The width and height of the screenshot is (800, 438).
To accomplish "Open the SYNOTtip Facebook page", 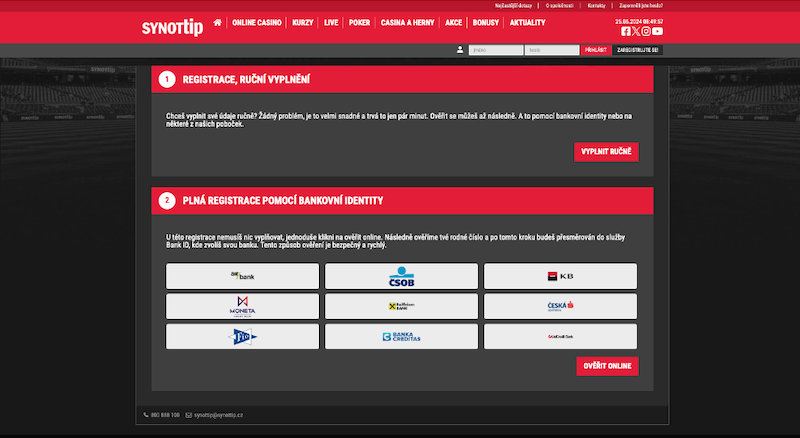I will pyautogui.click(x=626, y=31).
